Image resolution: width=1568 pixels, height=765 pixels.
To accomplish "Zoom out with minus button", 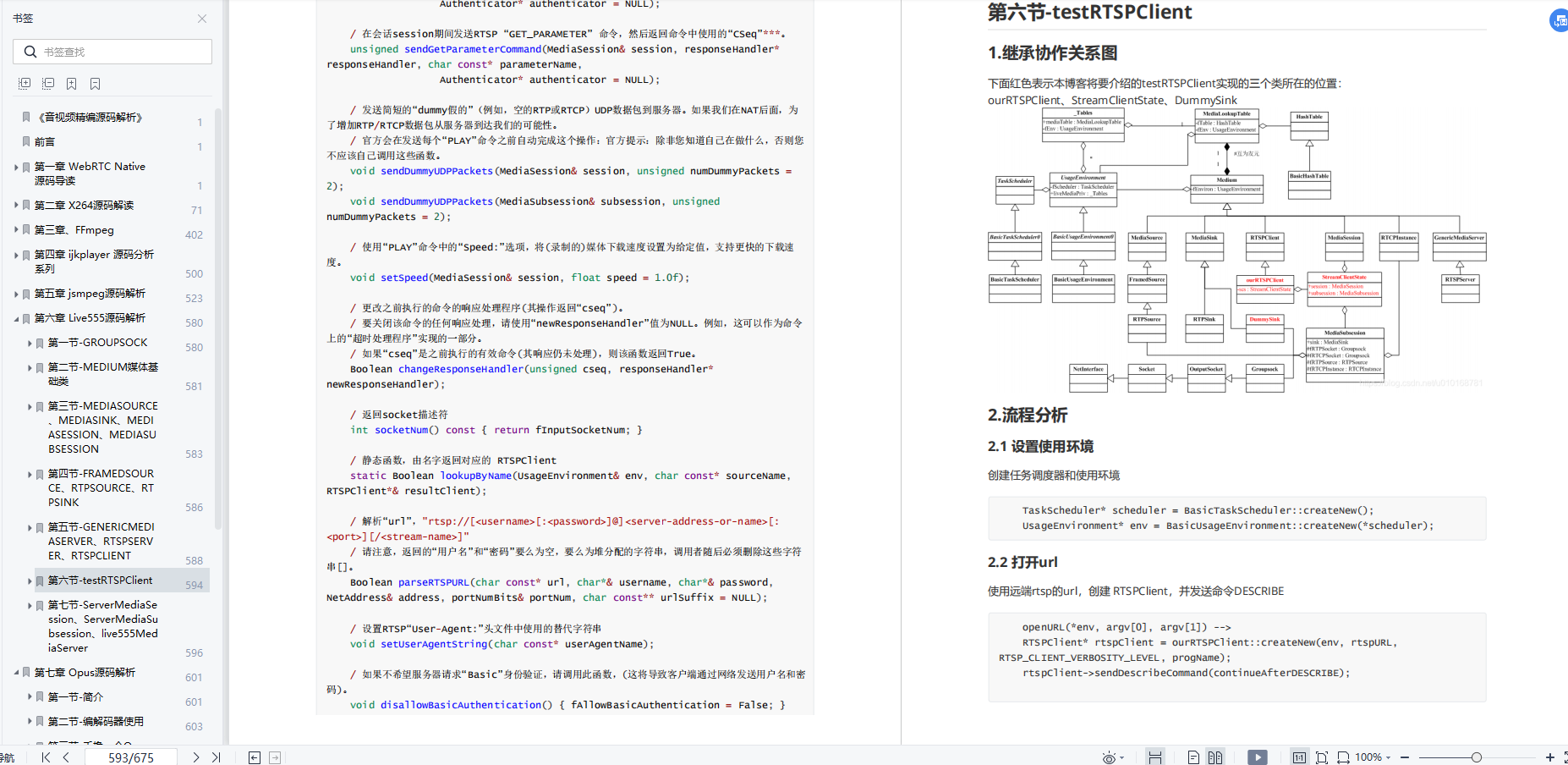I will [x=1405, y=757].
